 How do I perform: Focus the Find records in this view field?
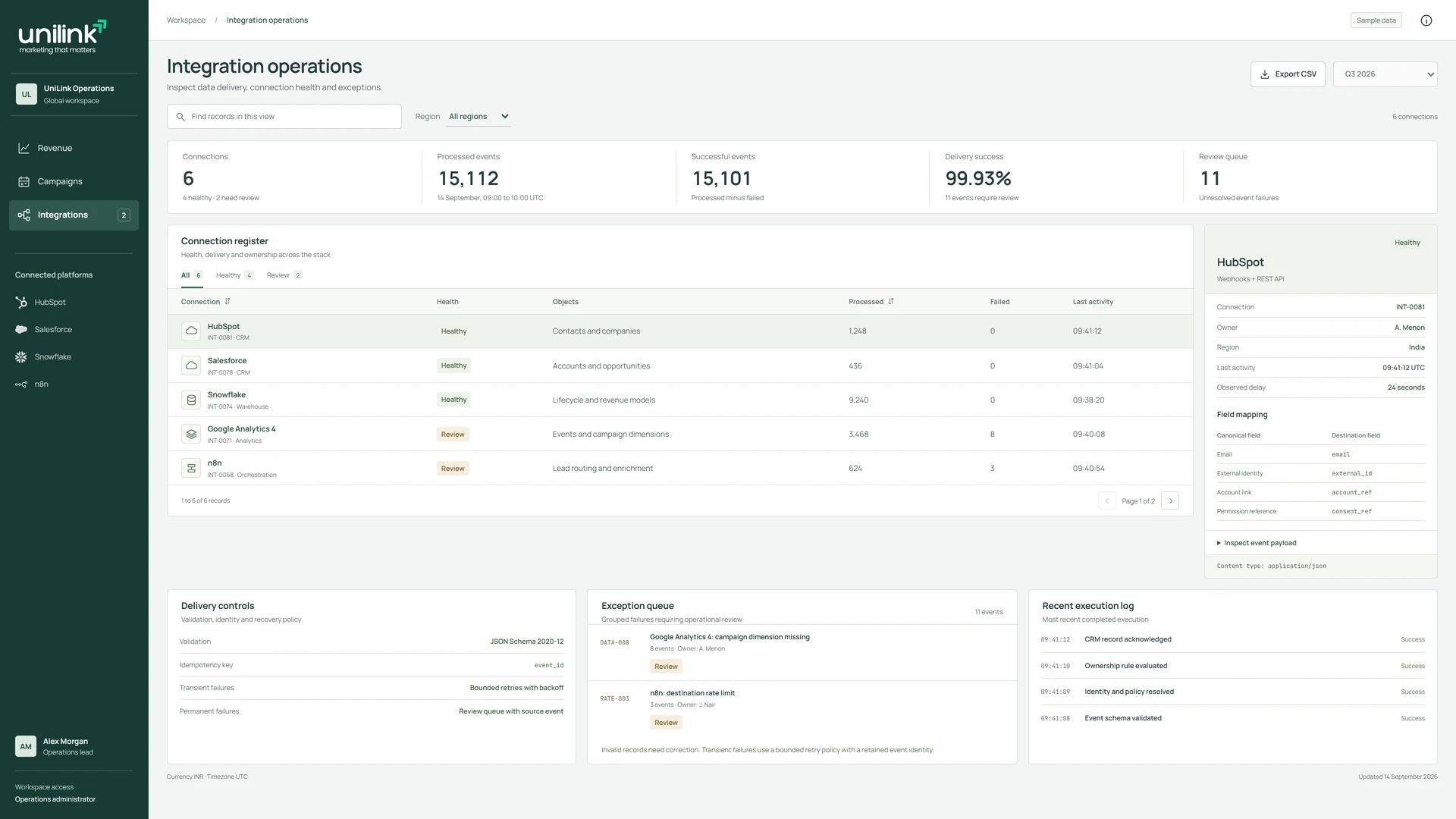tap(284, 117)
